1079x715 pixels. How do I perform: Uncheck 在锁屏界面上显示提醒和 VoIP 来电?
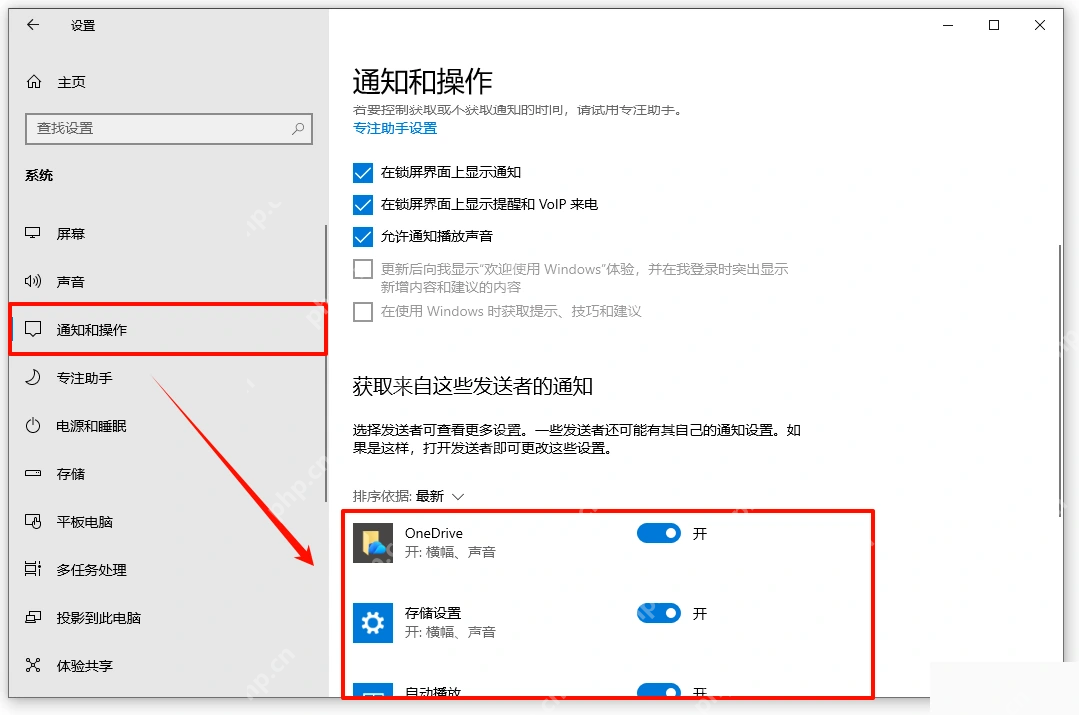(x=363, y=204)
